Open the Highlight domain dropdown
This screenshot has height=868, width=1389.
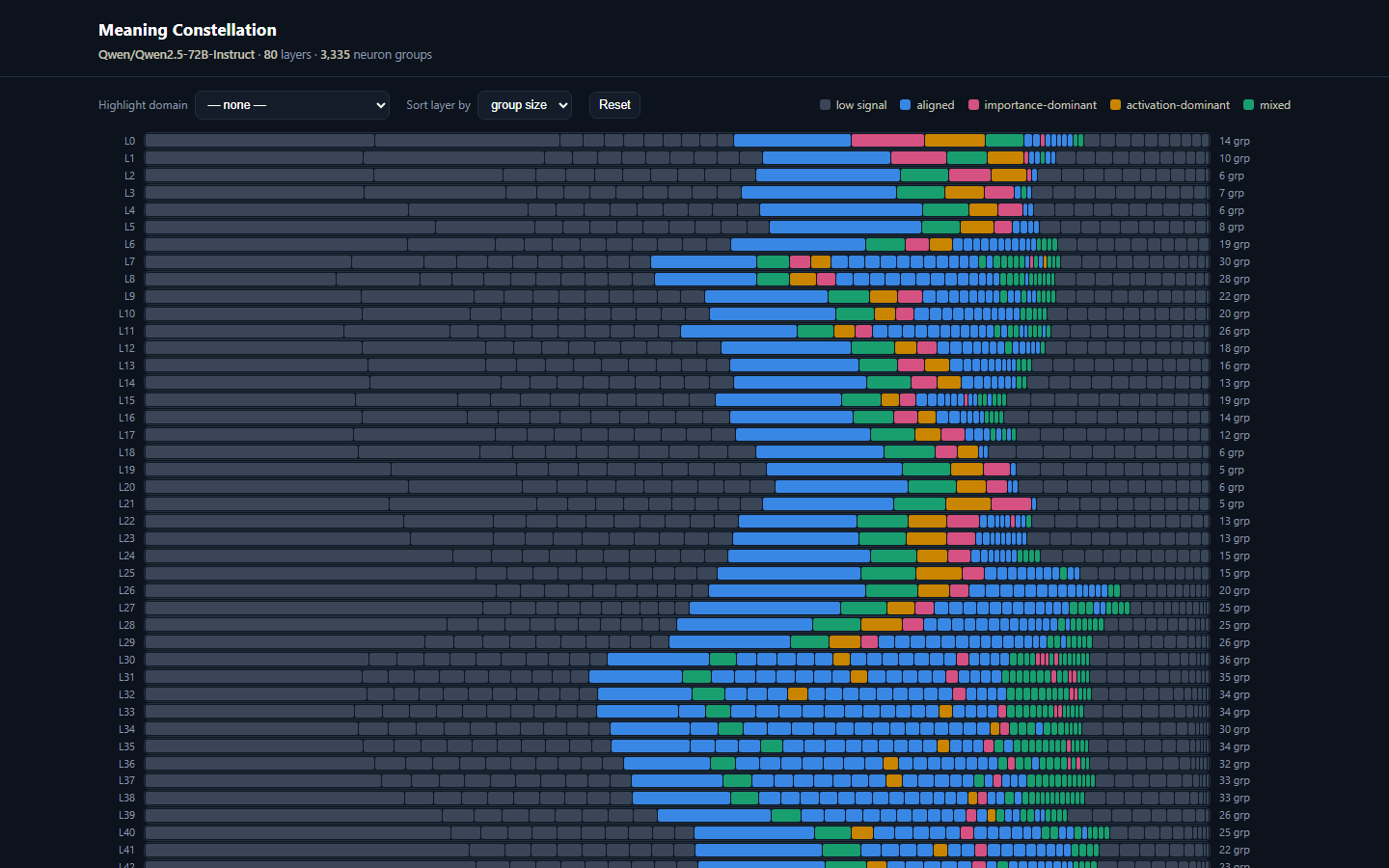coord(292,105)
